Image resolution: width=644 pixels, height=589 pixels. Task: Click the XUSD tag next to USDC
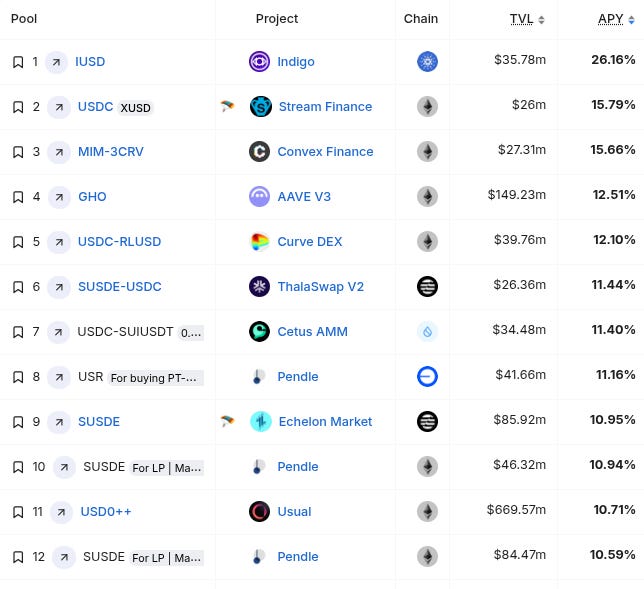pos(136,108)
